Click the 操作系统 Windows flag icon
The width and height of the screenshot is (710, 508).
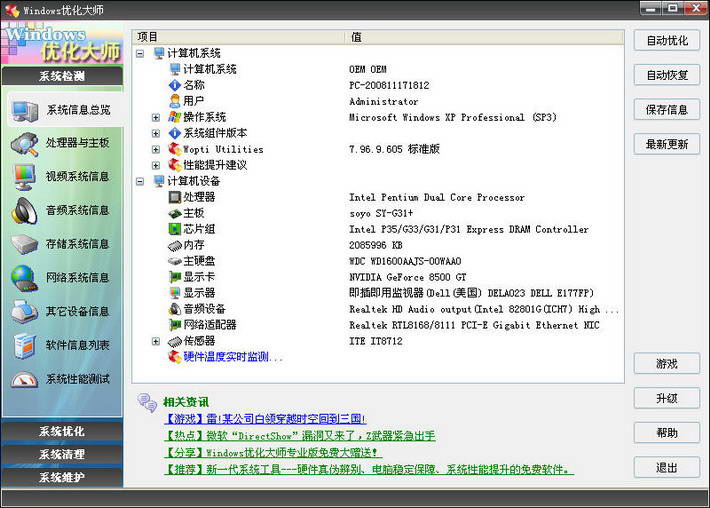click(x=175, y=117)
